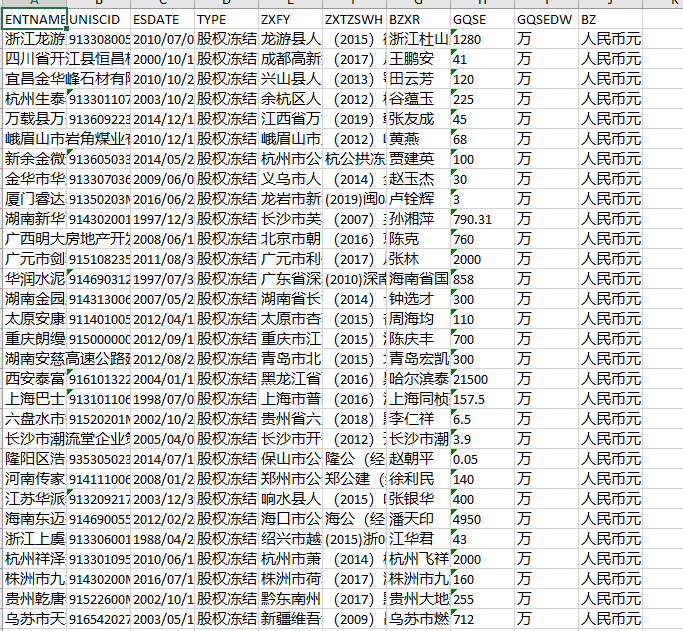
Task: Select the 张林 cell
Action: 419,259
